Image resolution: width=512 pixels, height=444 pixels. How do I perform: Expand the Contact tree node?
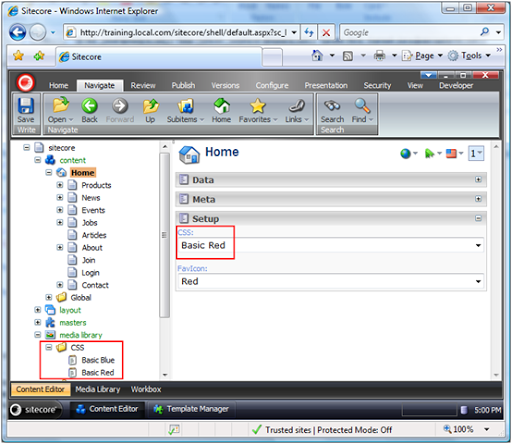point(60,285)
